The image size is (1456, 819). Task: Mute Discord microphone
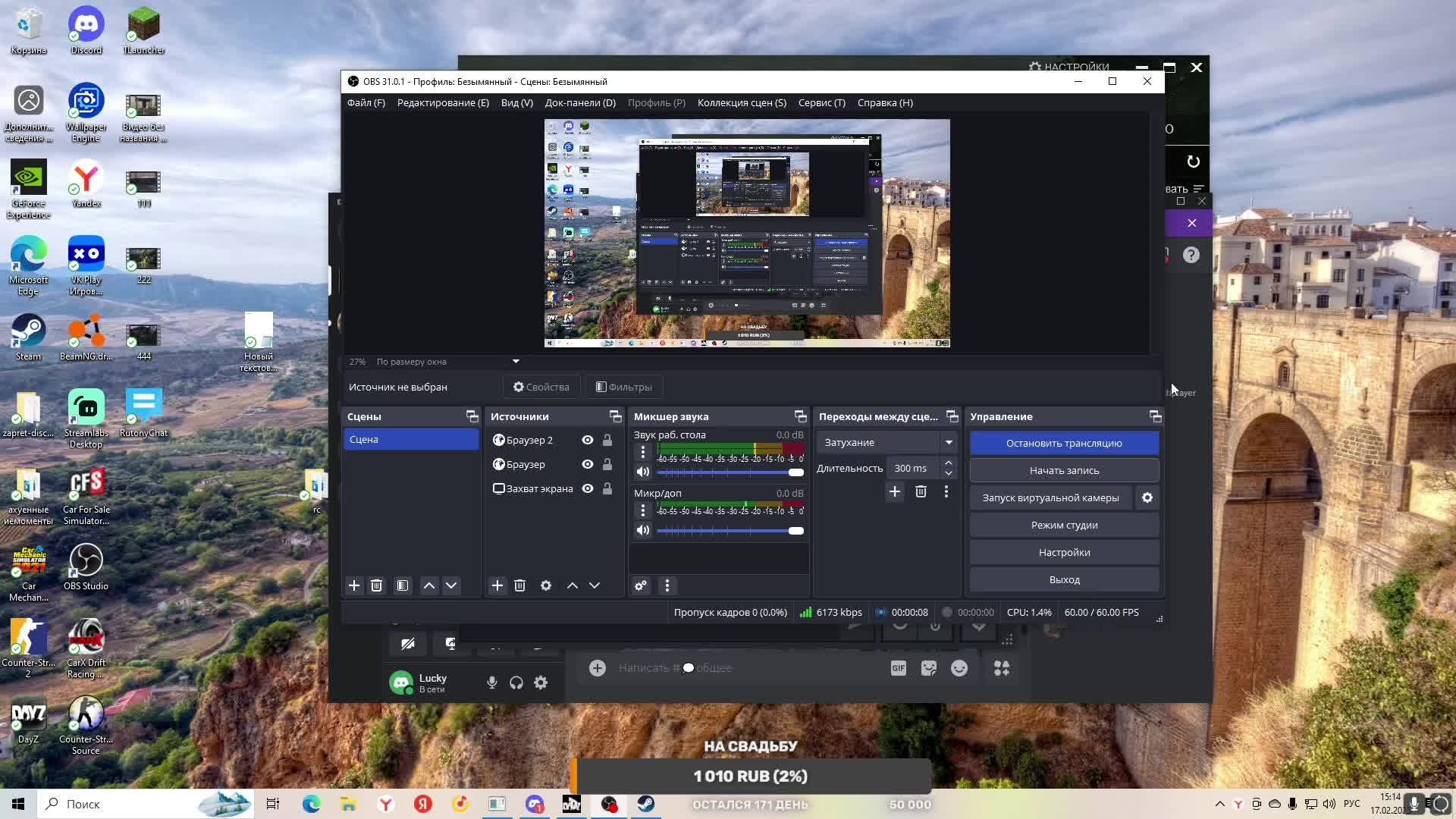[492, 682]
